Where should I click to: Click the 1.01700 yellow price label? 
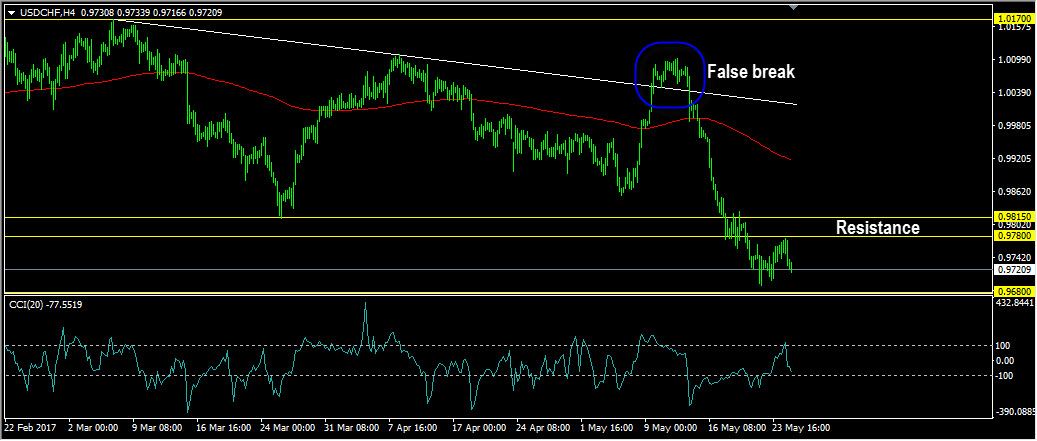(1013, 20)
